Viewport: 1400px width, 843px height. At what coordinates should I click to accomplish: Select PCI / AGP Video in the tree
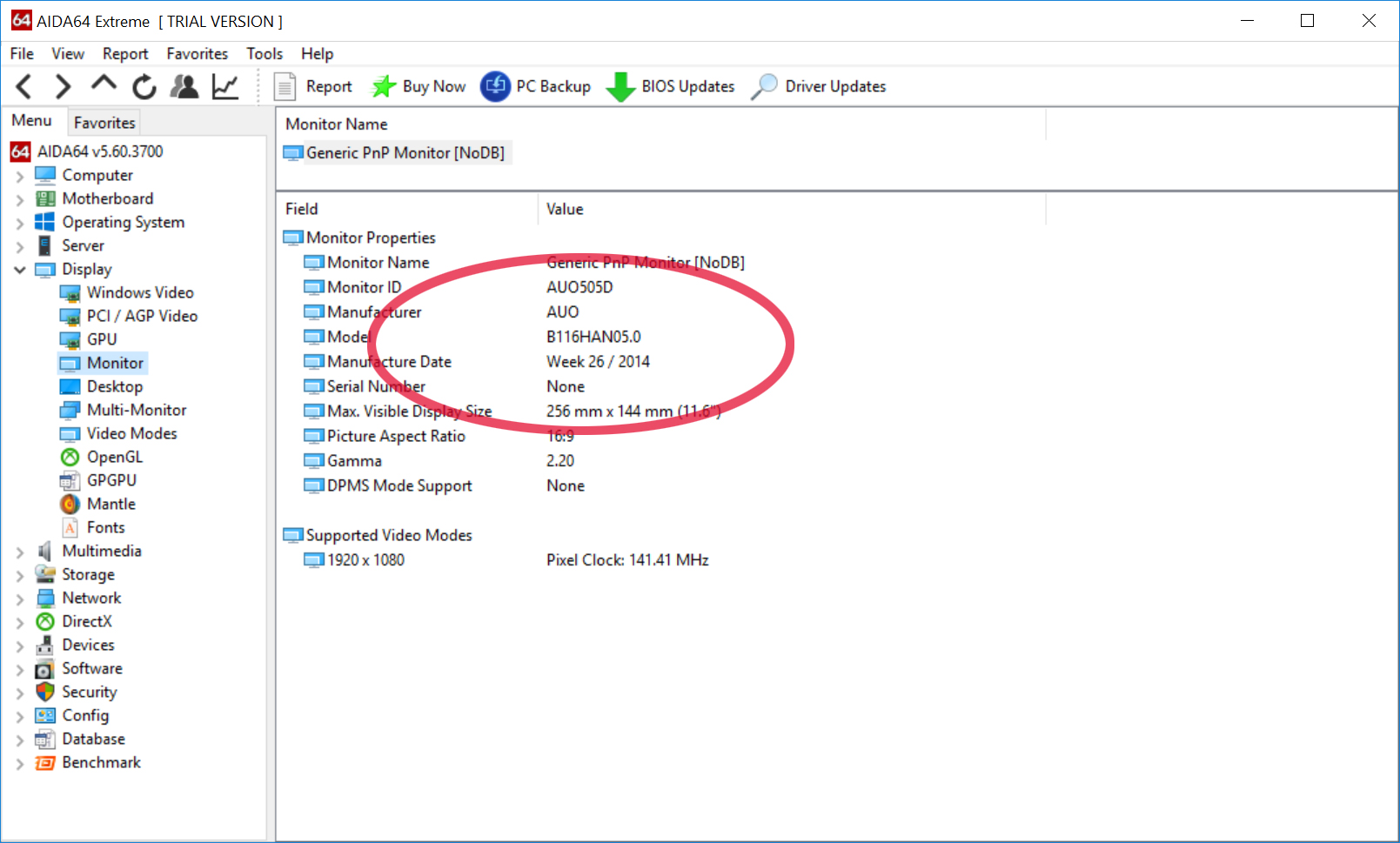[142, 316]
